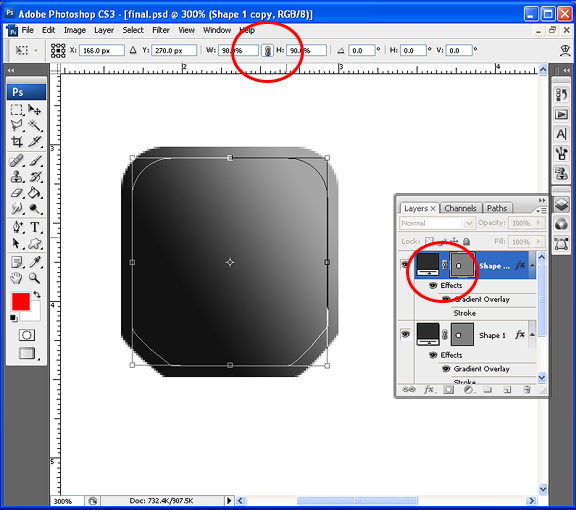Switch to warp mode icon in options bar

(x=565, y=51)
